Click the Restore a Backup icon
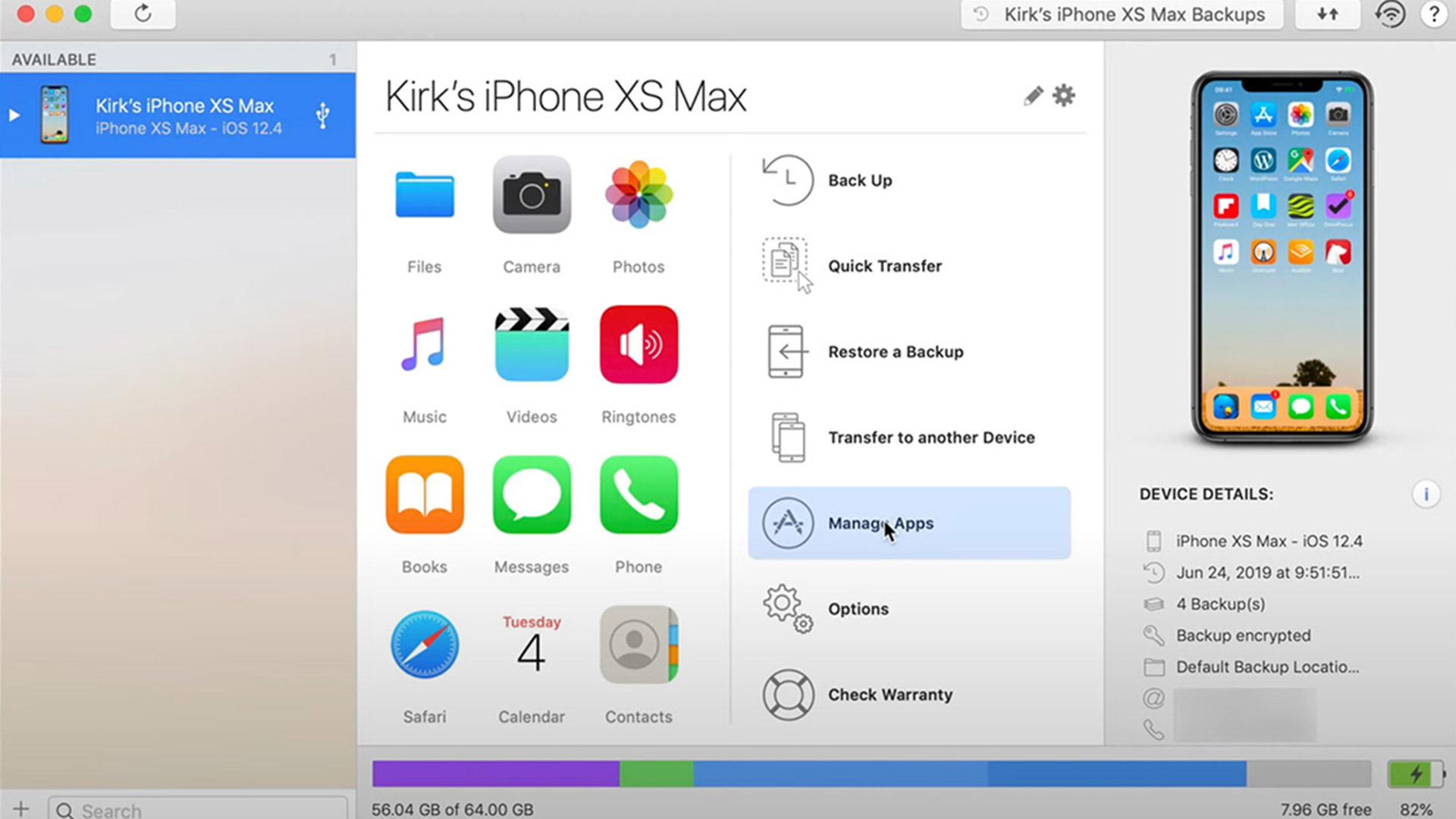Screen dimensions: 1456x819 (x=789, y=351)
